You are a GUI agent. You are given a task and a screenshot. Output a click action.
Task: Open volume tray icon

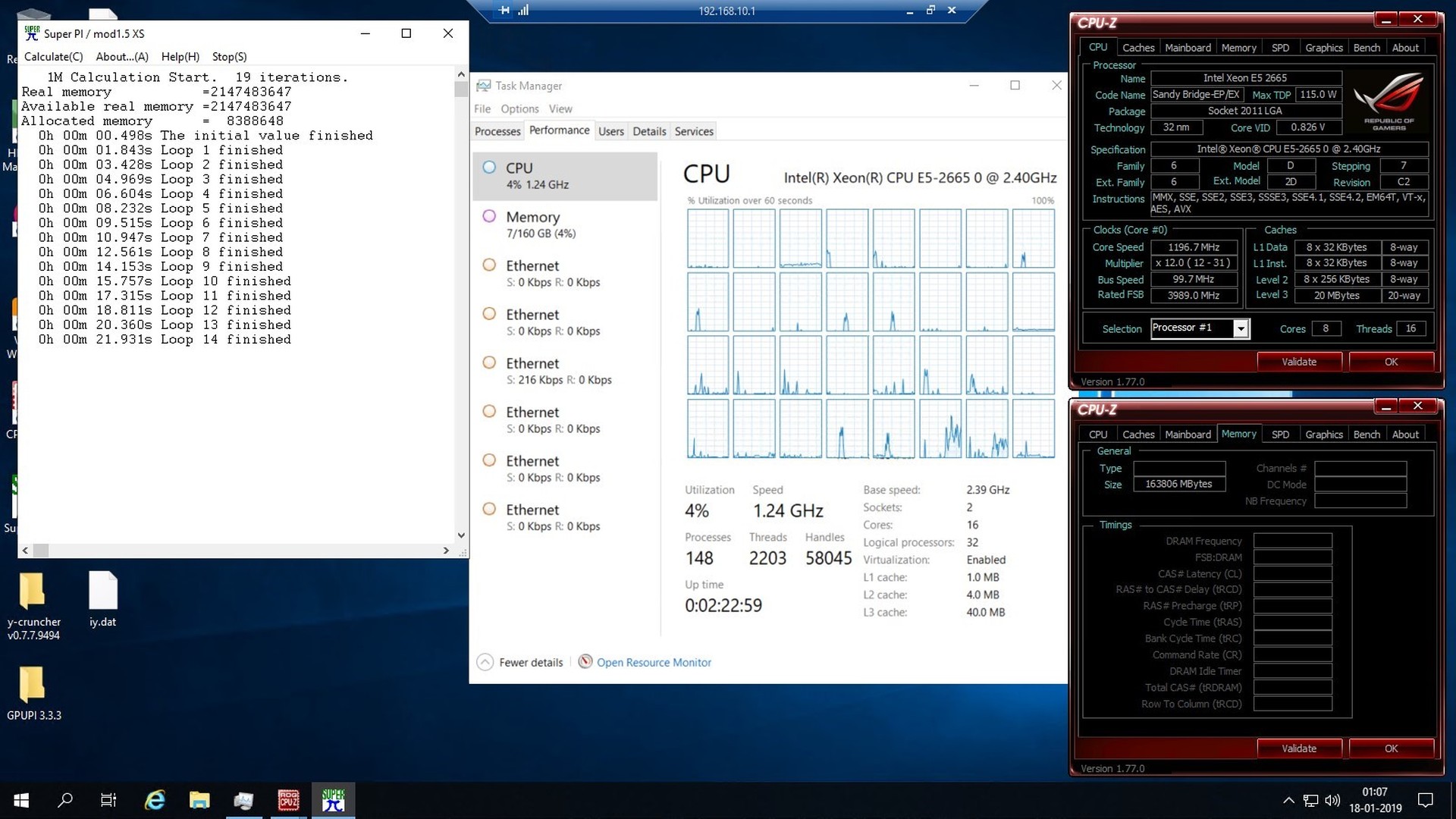(x=1332, y=800)
